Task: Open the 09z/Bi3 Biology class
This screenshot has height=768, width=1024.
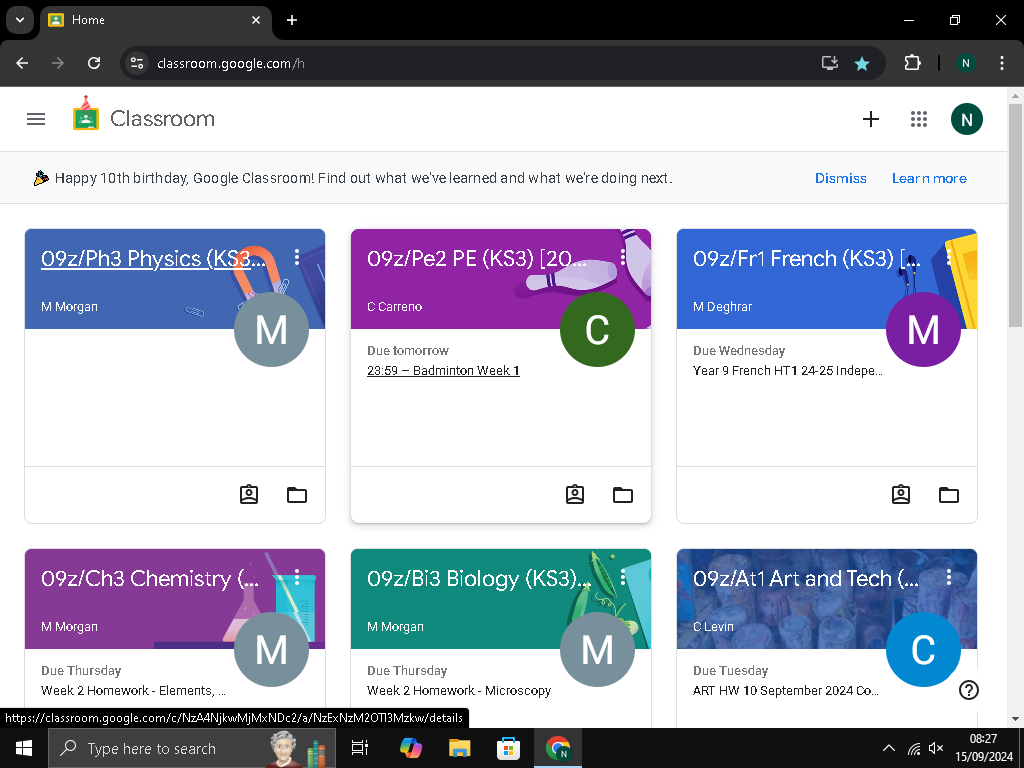Action: point(479,579)
